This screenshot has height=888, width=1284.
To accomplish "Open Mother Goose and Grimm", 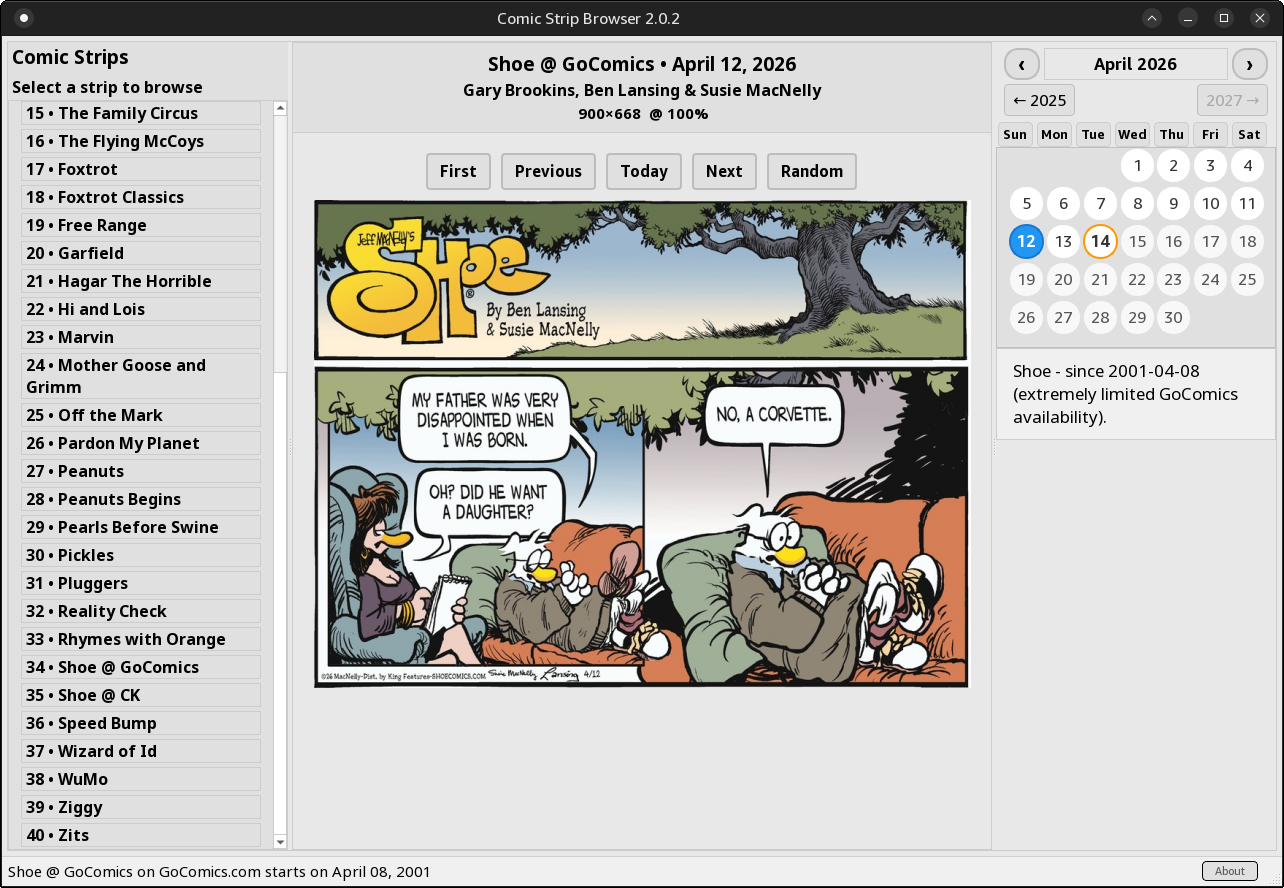I will 141,376.
